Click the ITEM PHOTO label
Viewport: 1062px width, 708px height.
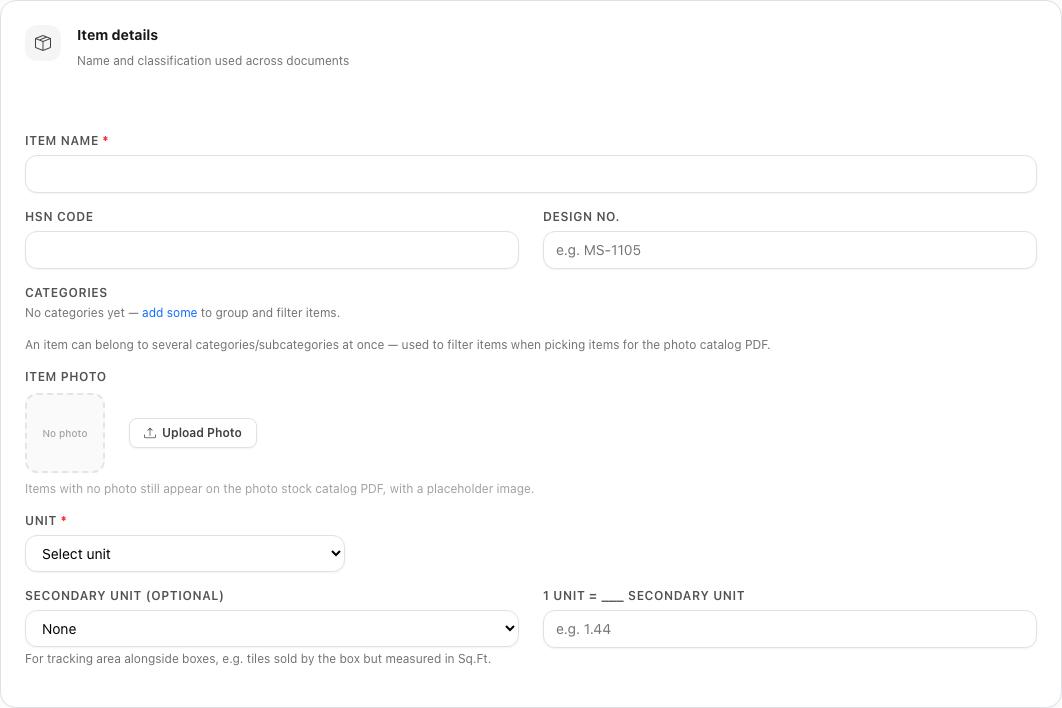tap(66, 377)
